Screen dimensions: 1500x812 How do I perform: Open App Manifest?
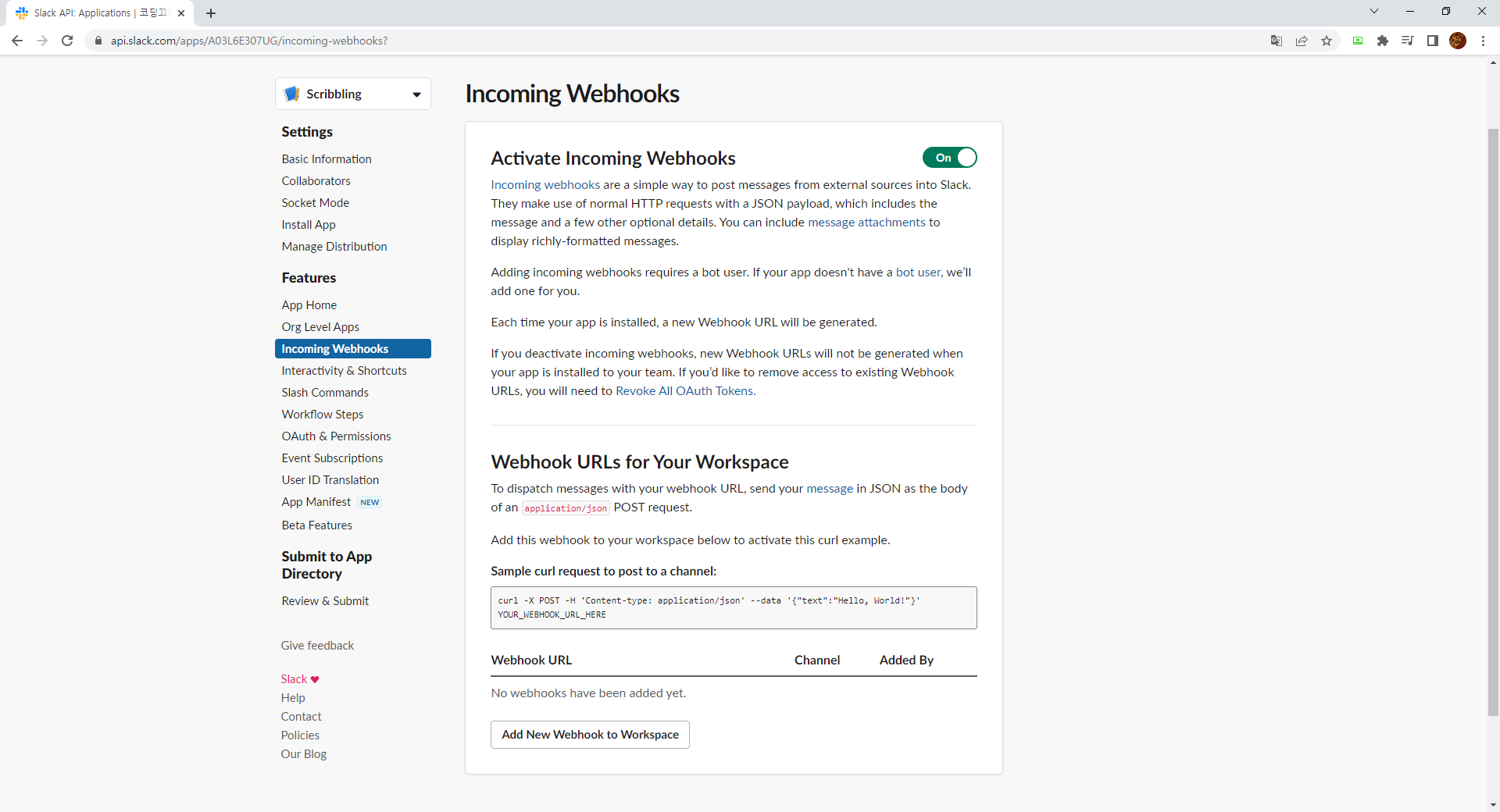coord(316,501)
